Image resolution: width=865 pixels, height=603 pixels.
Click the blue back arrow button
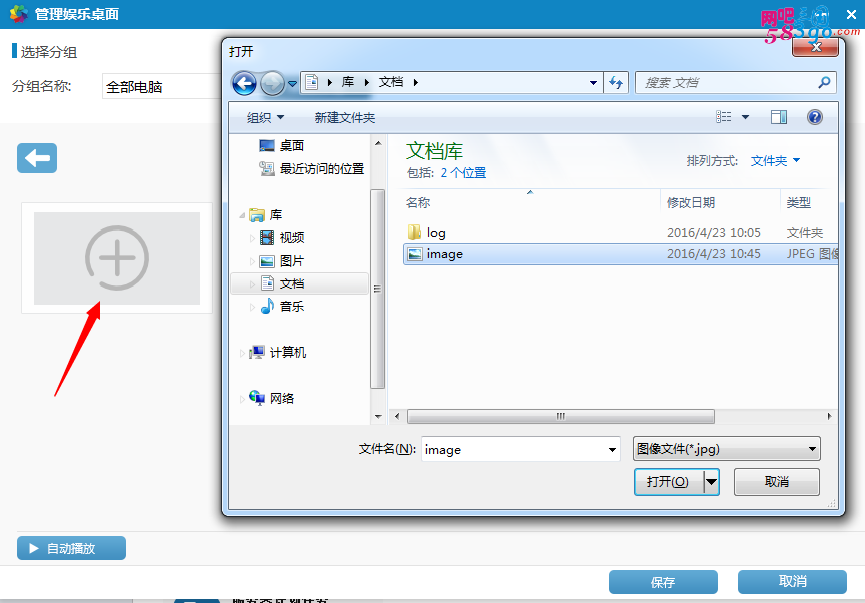click(x=37, y=158)
